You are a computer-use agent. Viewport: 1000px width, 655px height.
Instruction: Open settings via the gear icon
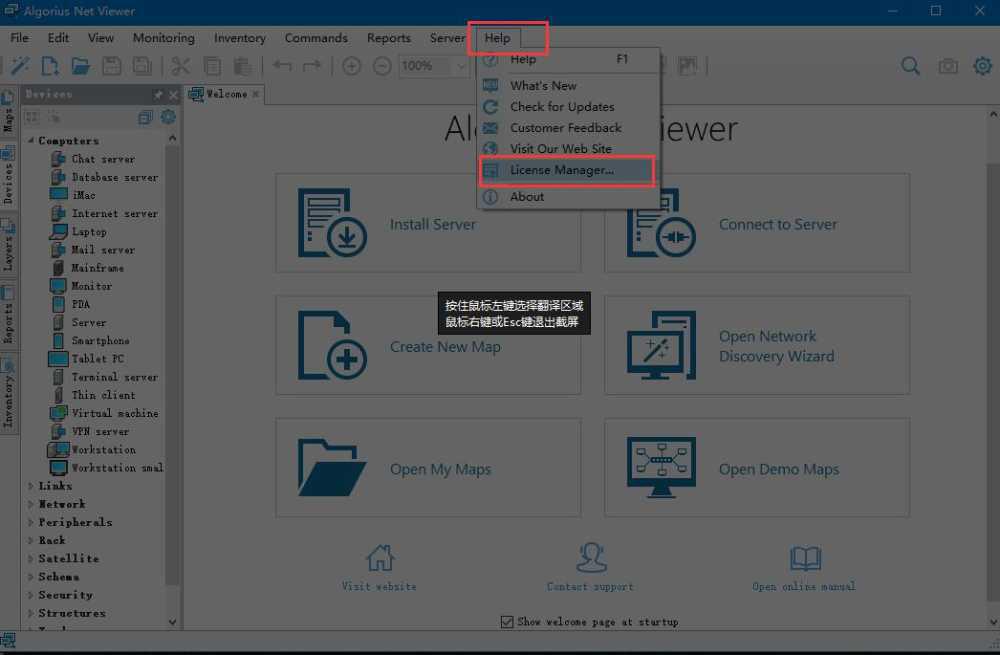coord(982,65)
